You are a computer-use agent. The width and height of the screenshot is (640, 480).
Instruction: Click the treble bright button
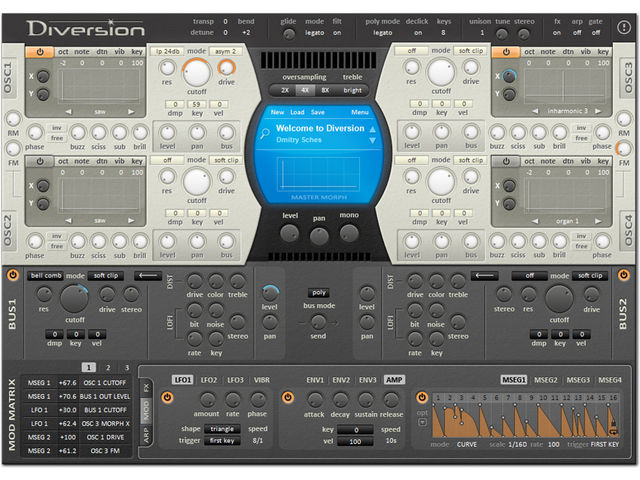point(352,91)
